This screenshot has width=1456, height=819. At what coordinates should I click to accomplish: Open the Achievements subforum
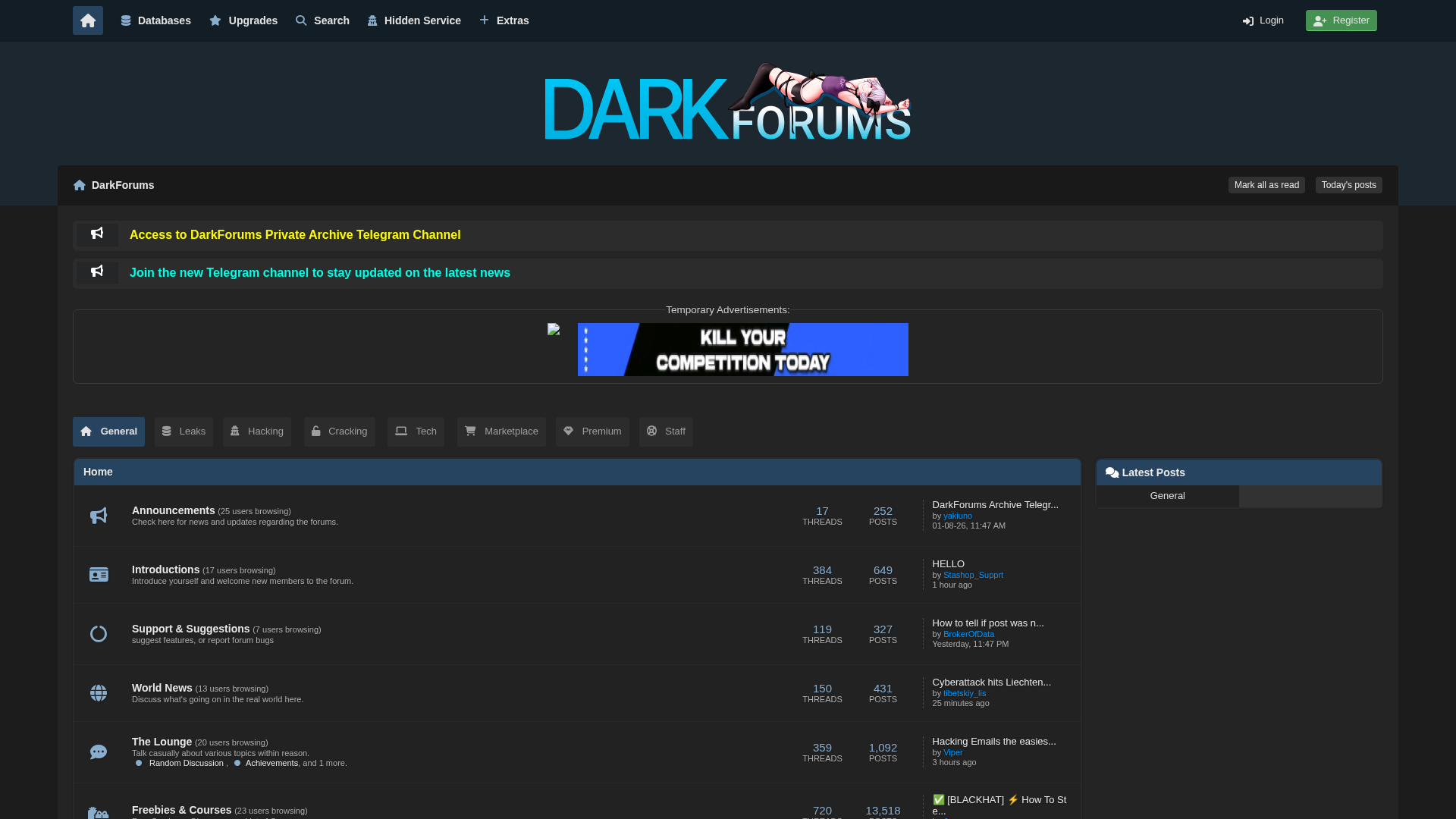point(271,763)
